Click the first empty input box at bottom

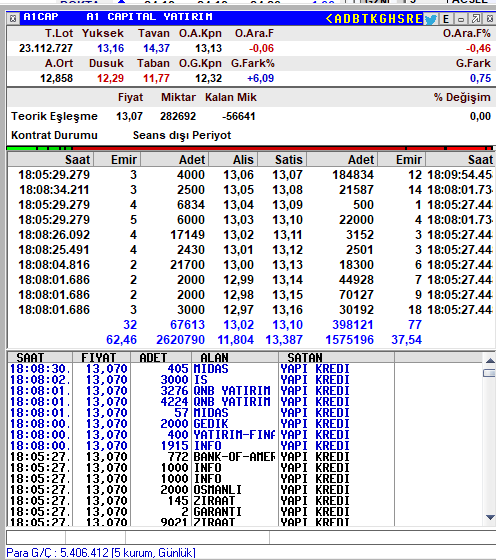coord(36,537)
